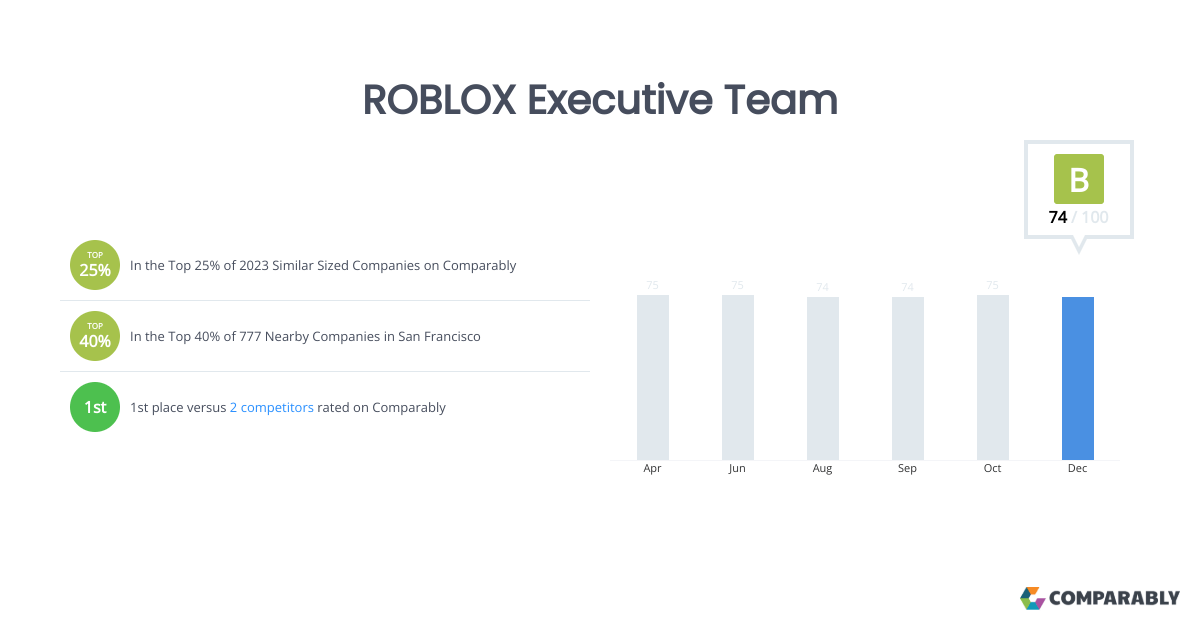Click the Oct month axis label
1200x630 pixels.
pyautogui.click(x=992, y=468)
